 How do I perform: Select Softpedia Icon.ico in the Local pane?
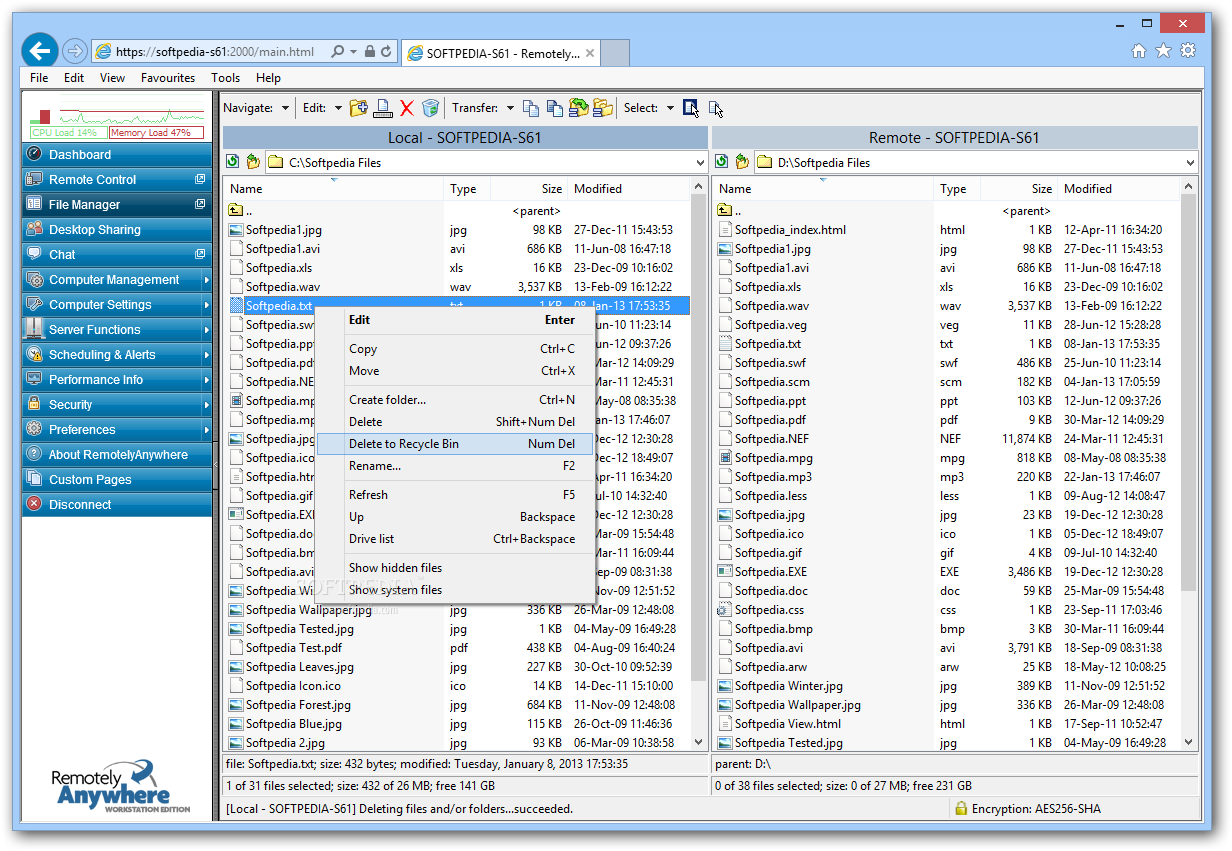pyautogui.click(x=293, y=686)
